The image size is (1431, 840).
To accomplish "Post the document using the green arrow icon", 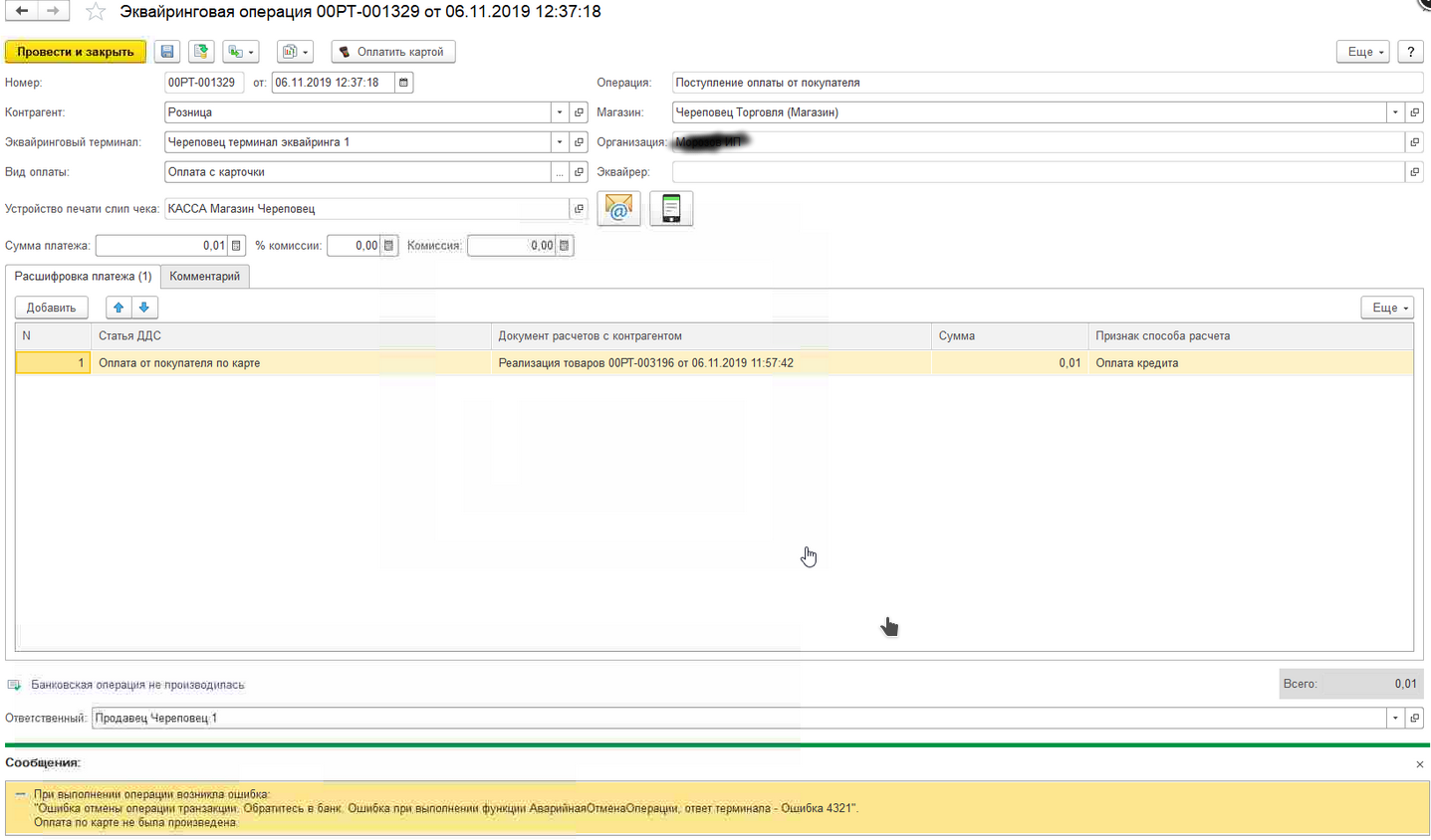I will tap(202, 52).
